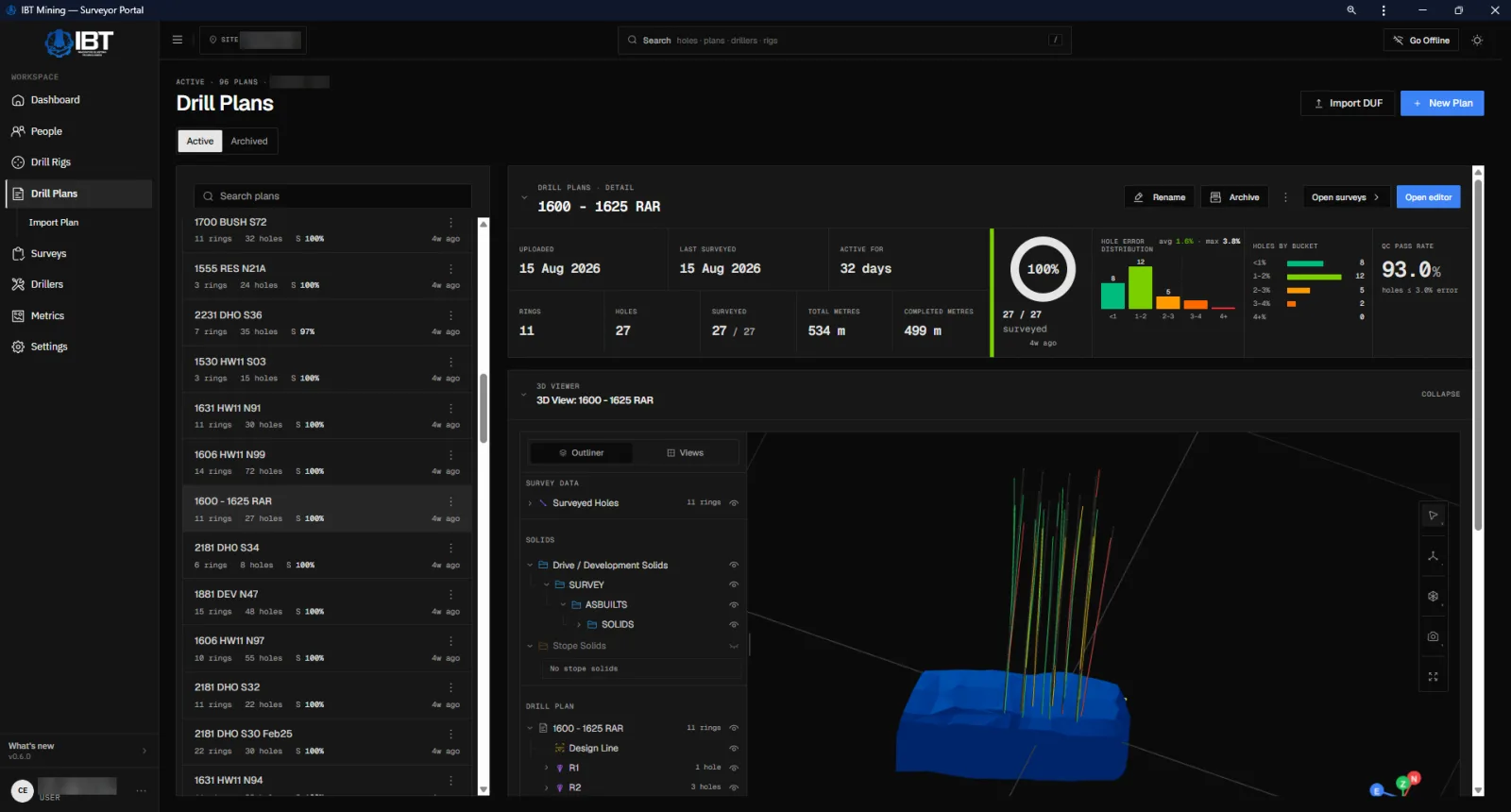Collapse the Drive / Development Solids folder
This screenshot has height=812, width=1511.
pos(530,566)
